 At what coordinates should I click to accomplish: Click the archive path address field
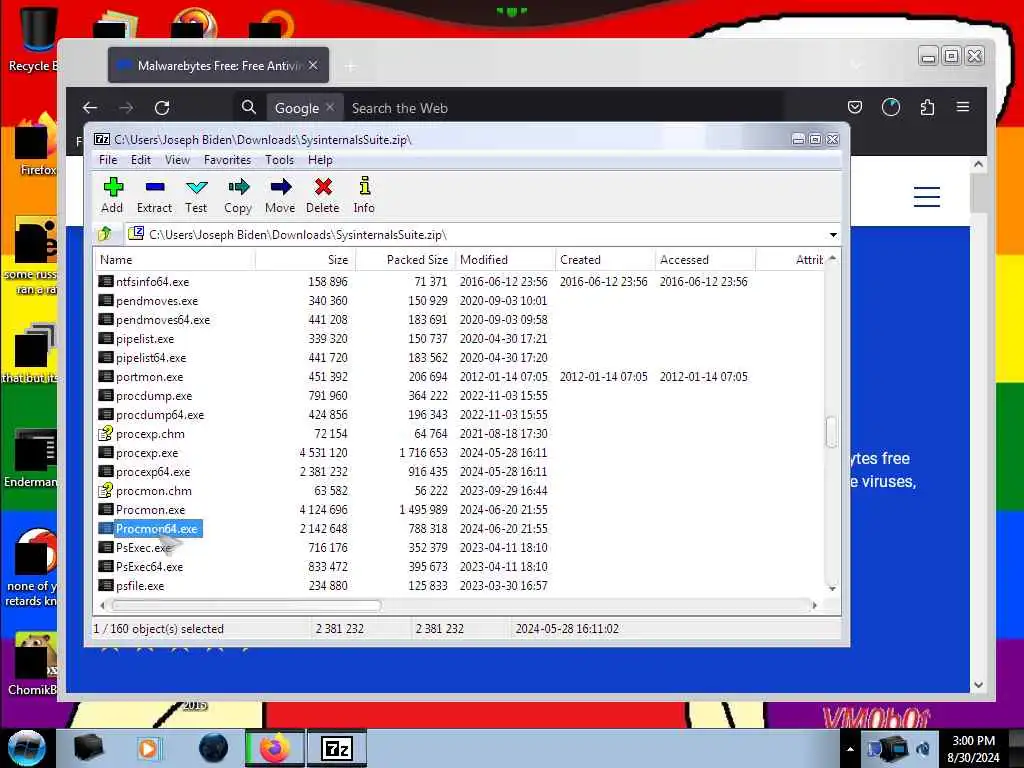tap(477, 234)
